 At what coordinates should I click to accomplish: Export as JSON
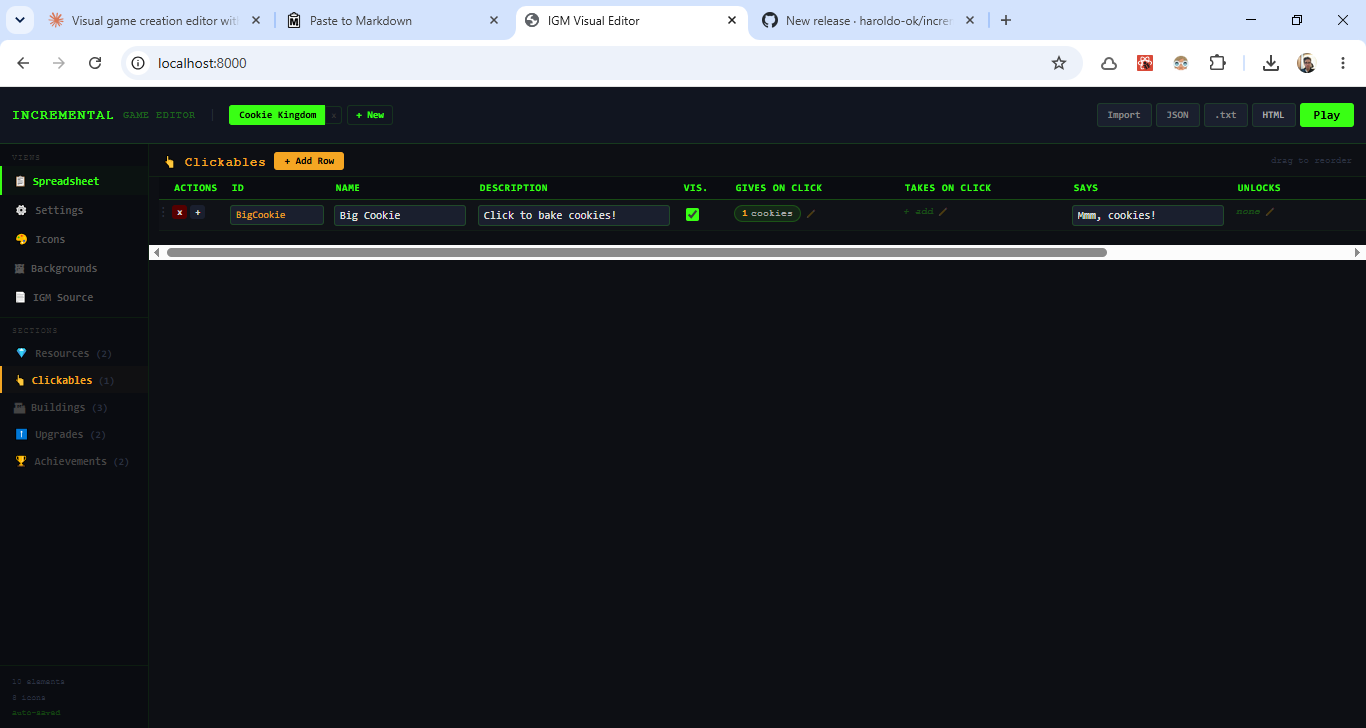(x=1178, y=115)
